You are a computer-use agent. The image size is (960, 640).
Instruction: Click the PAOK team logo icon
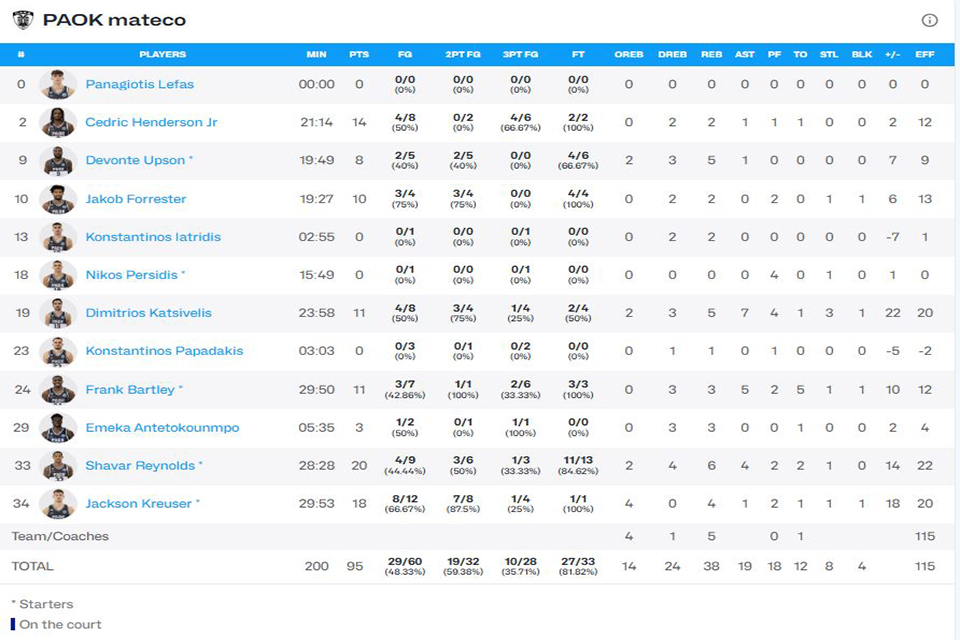point(23,20)
